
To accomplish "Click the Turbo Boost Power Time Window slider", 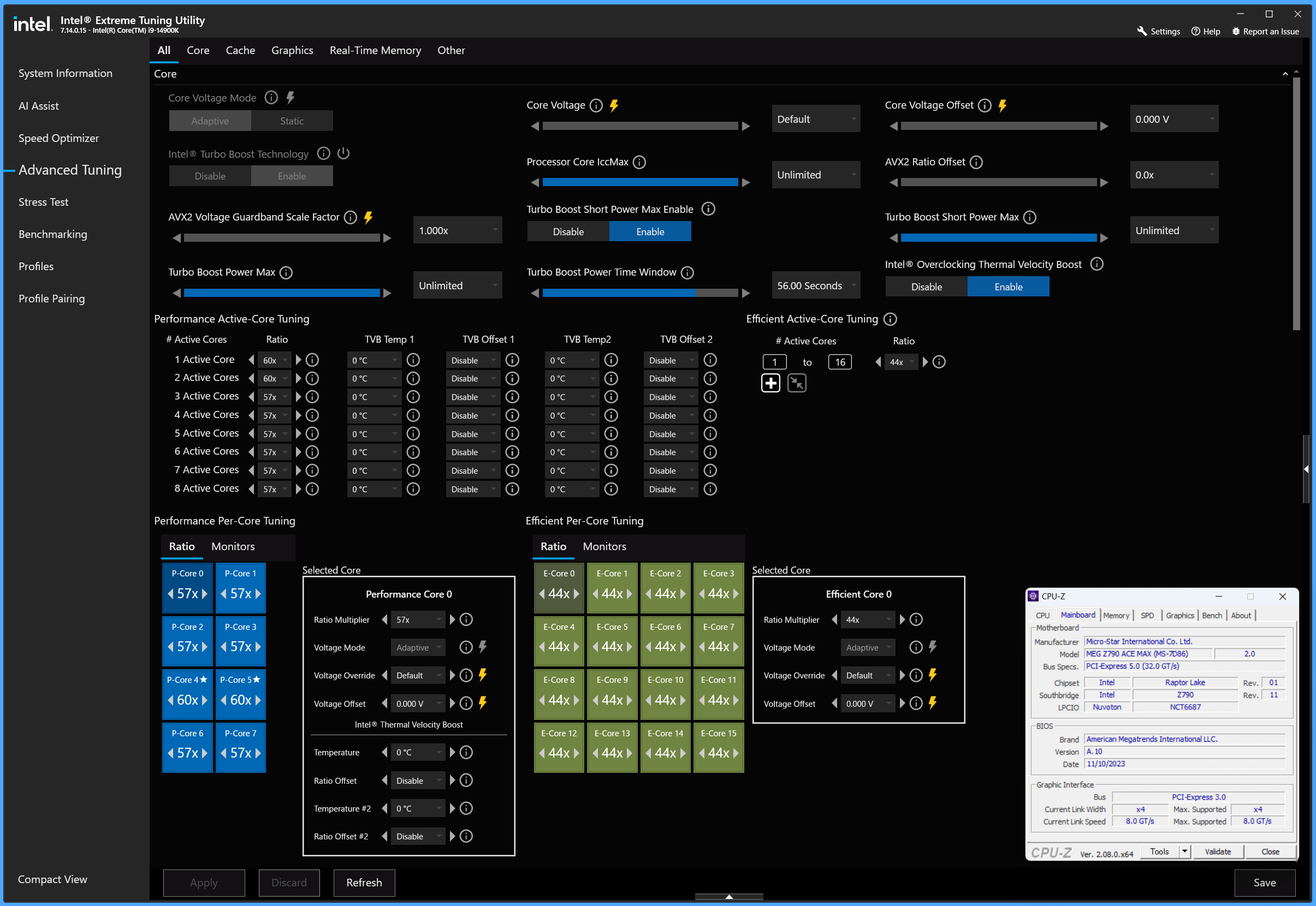I will 640,293.
